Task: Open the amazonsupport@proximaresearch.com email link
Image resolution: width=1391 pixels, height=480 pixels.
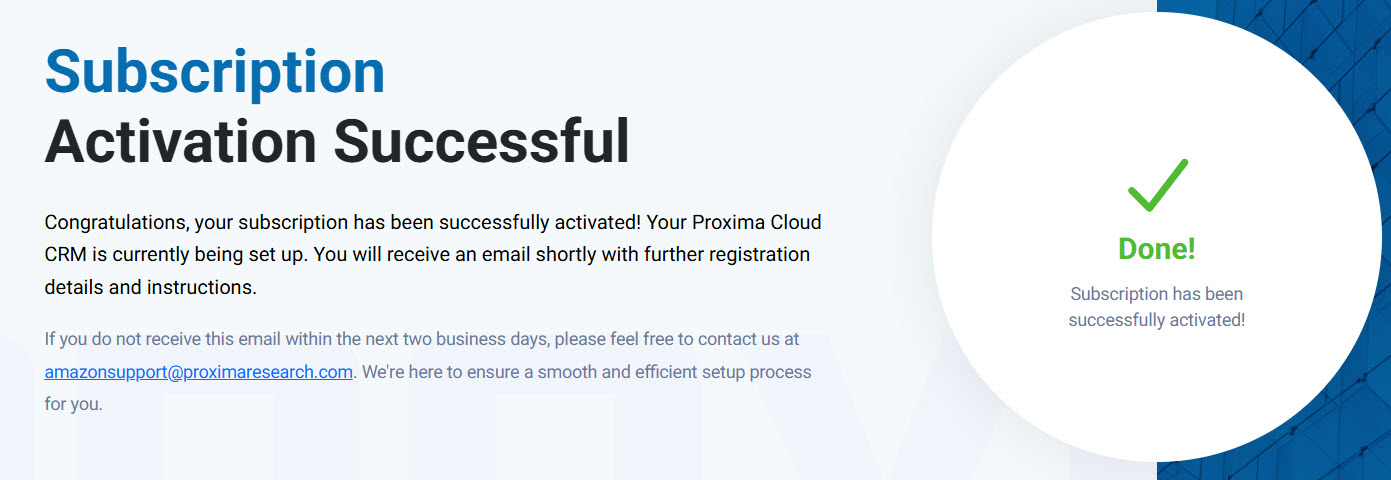Action: 198,372
